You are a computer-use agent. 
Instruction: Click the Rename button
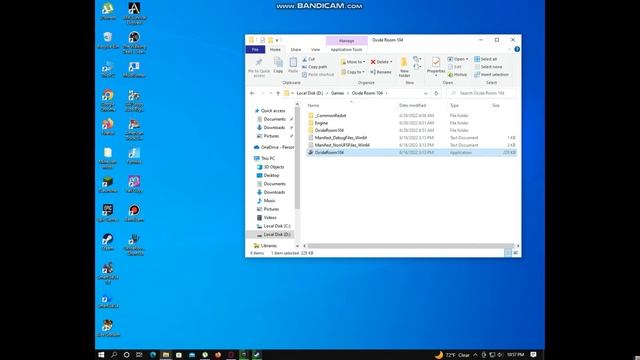point(381,72)
